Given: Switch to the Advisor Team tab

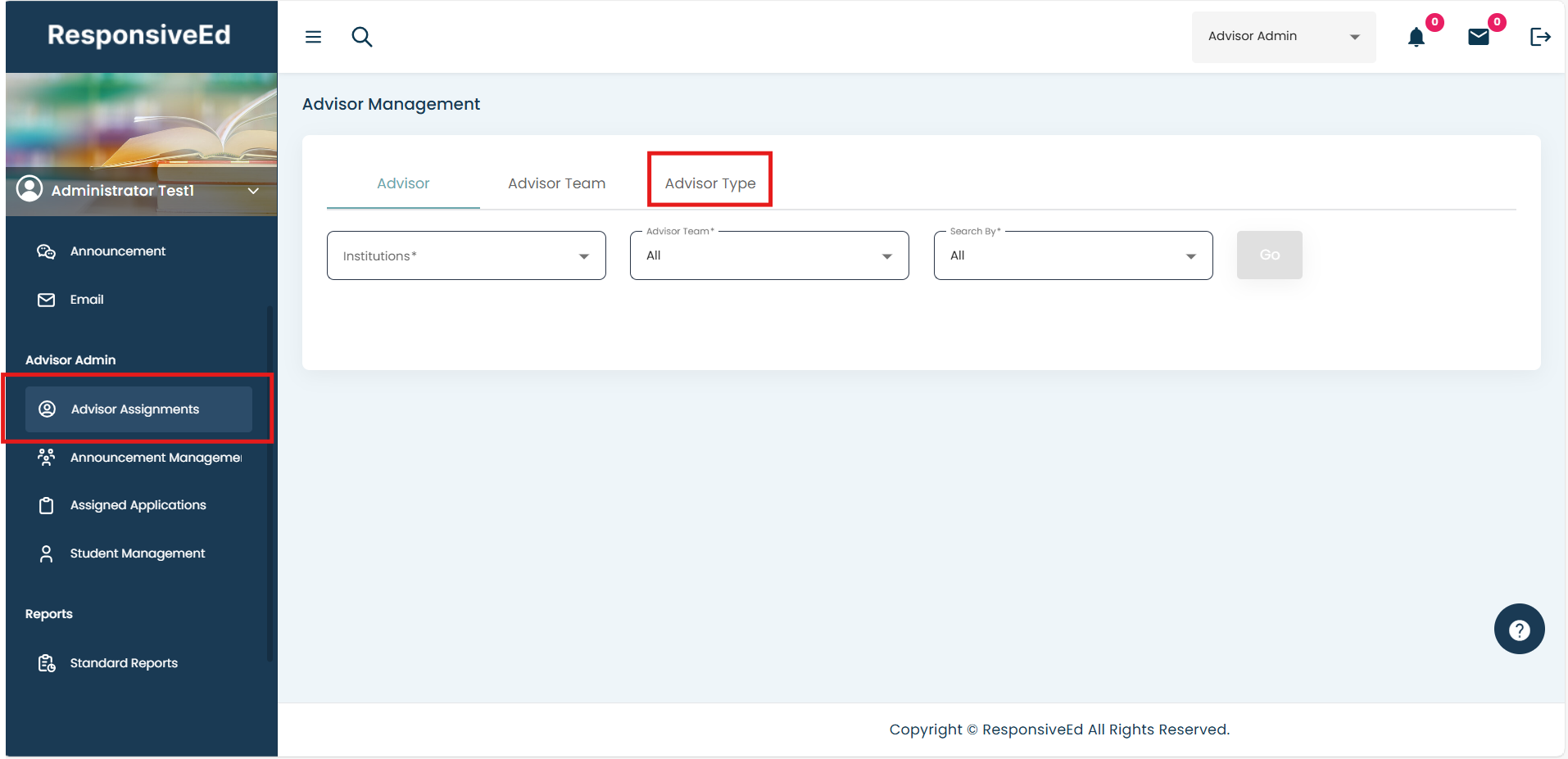Looking at the screenshot, I should [556, 183].
